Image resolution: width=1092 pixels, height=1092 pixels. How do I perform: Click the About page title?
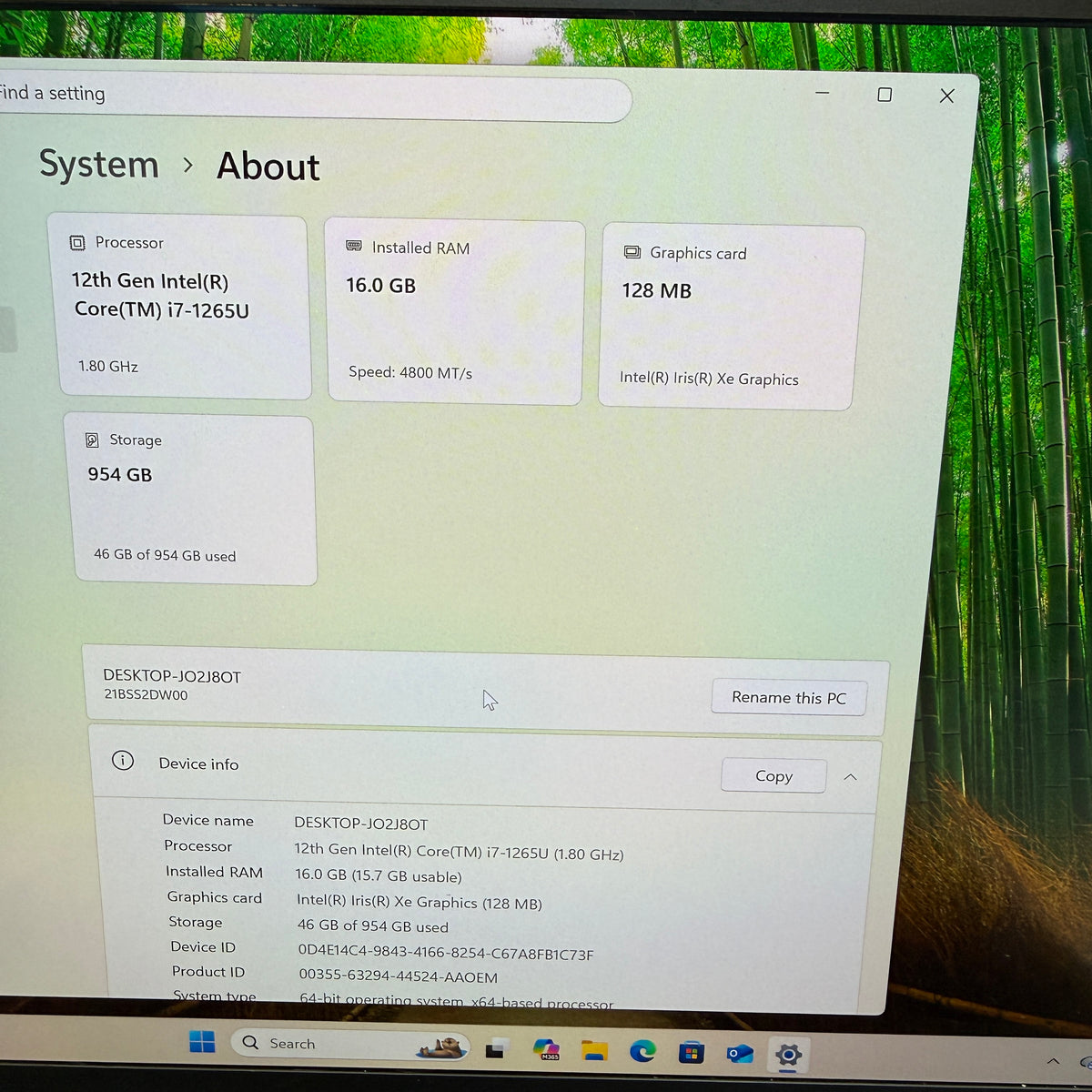click(x=268, y=167)
